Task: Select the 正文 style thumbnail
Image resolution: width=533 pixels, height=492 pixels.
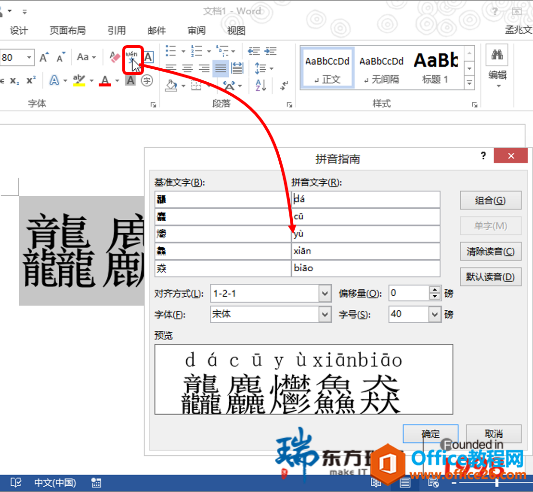Action: pos(327,69)
